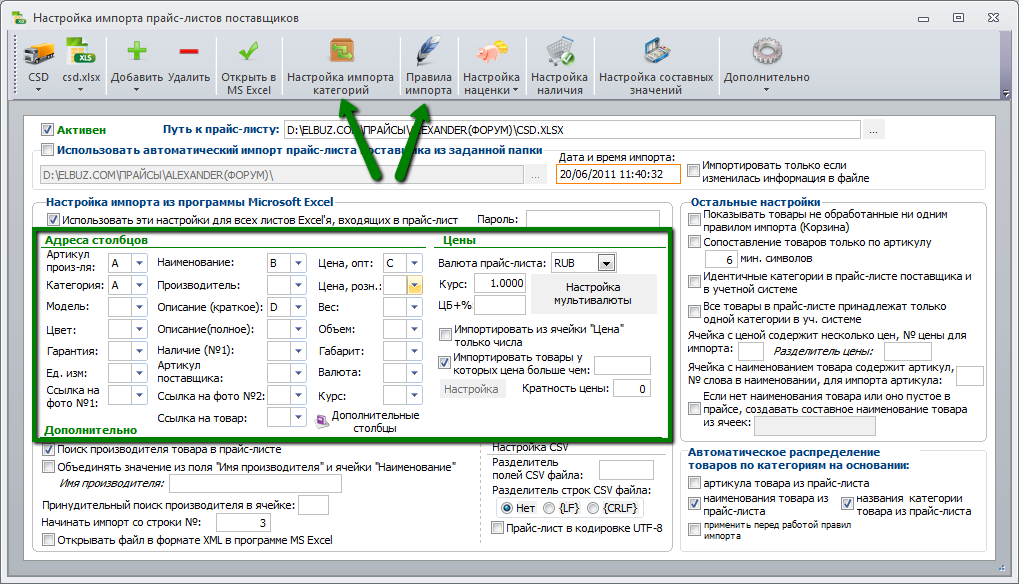The width and height of the screenshot is (1019, 584).
Task: Toggle Импортировать товары с ценой больше чем
Action: click(445, 362)
